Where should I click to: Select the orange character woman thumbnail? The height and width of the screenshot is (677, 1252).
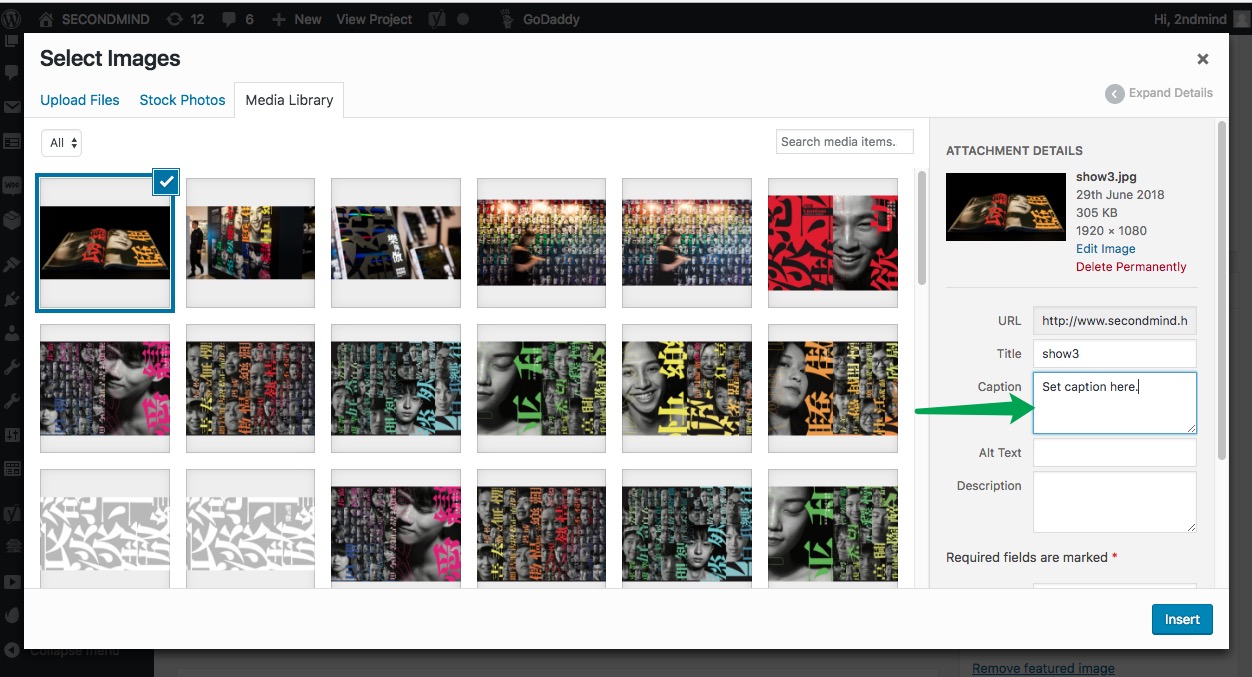tap(832, 388)
